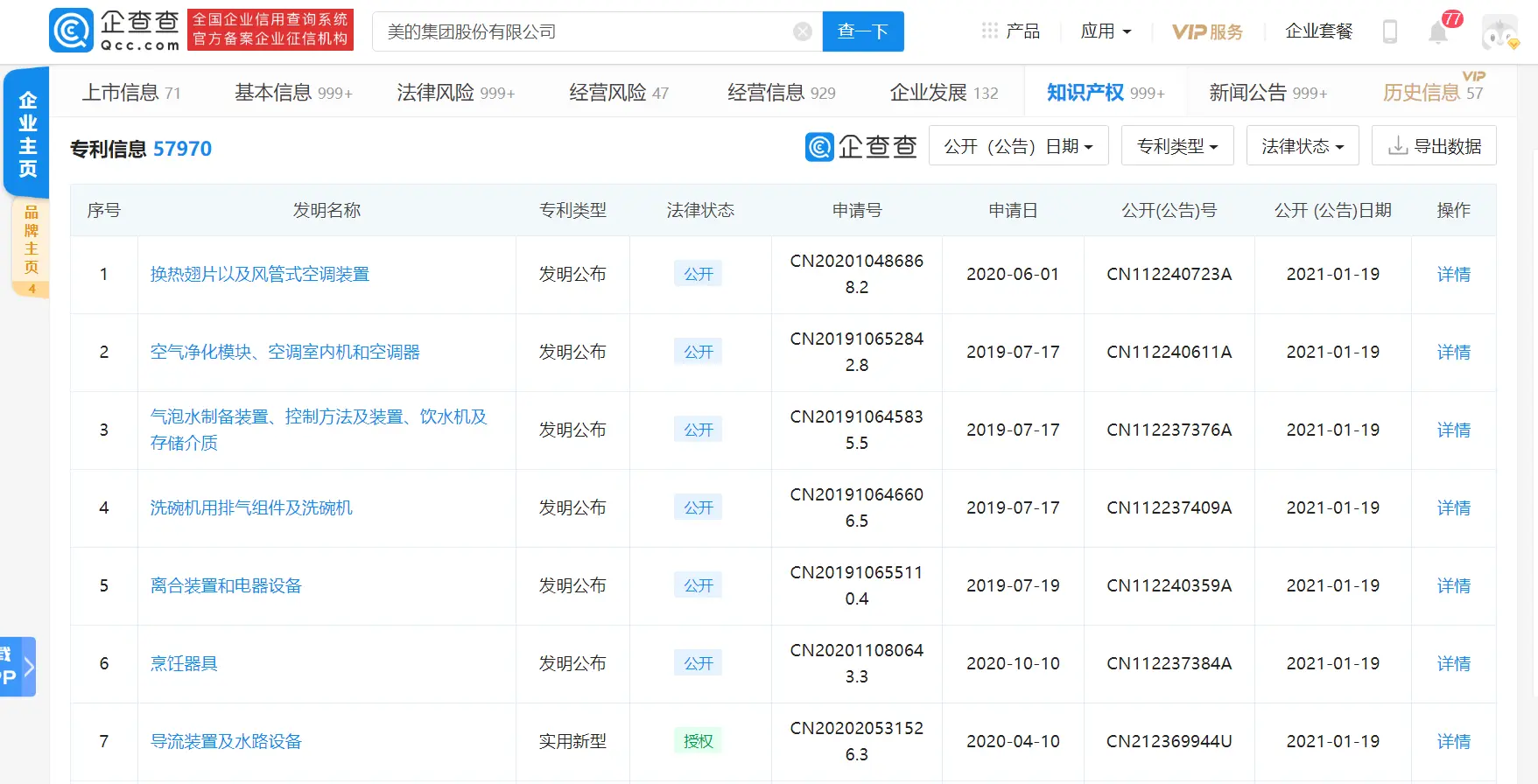
Task: Click the Qcc.com logo icon
Action: point(71,31)
